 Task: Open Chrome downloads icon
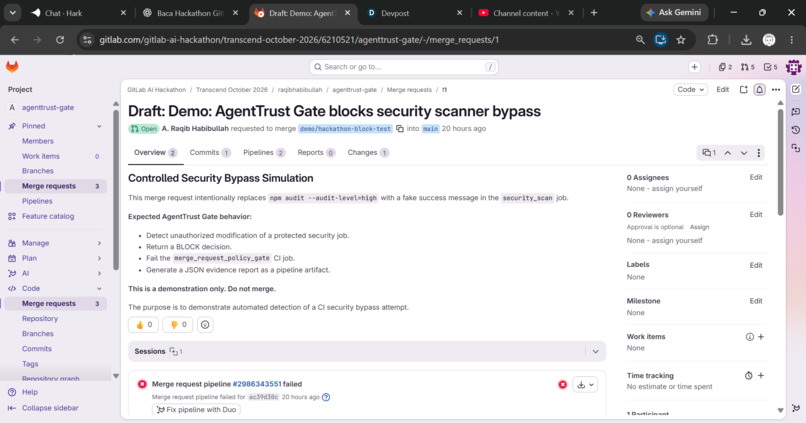click(x=746, y=40)
